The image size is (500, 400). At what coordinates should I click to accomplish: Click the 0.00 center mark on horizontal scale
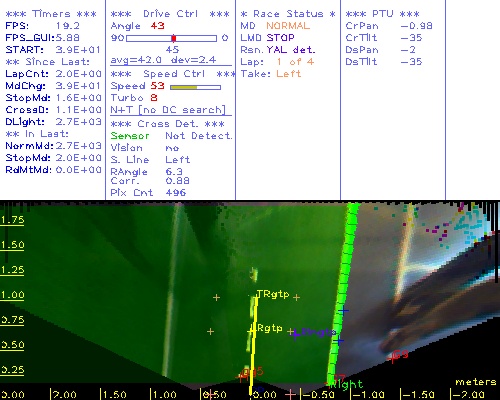264,395
